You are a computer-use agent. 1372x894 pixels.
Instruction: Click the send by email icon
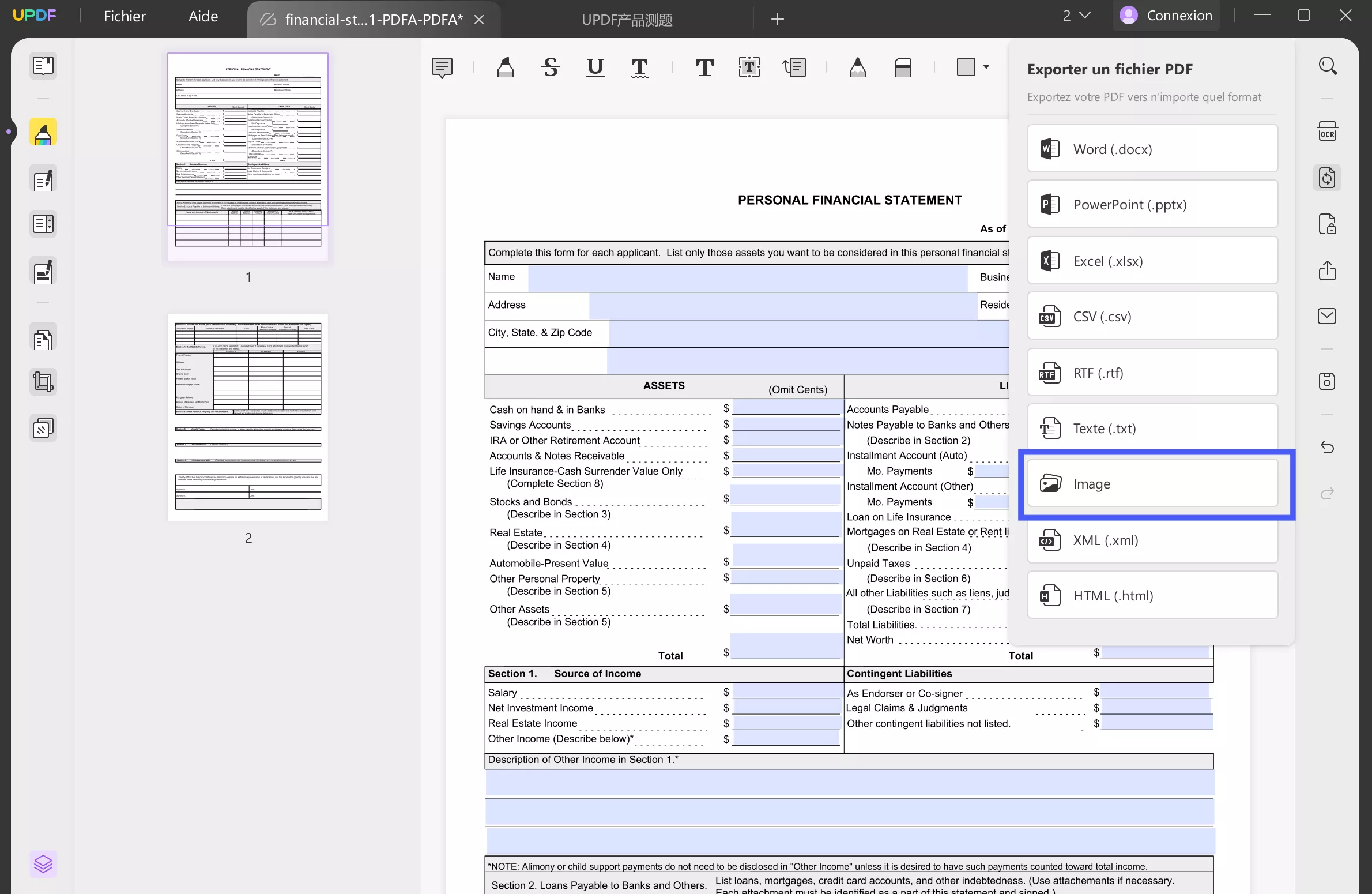point(1327,316)
